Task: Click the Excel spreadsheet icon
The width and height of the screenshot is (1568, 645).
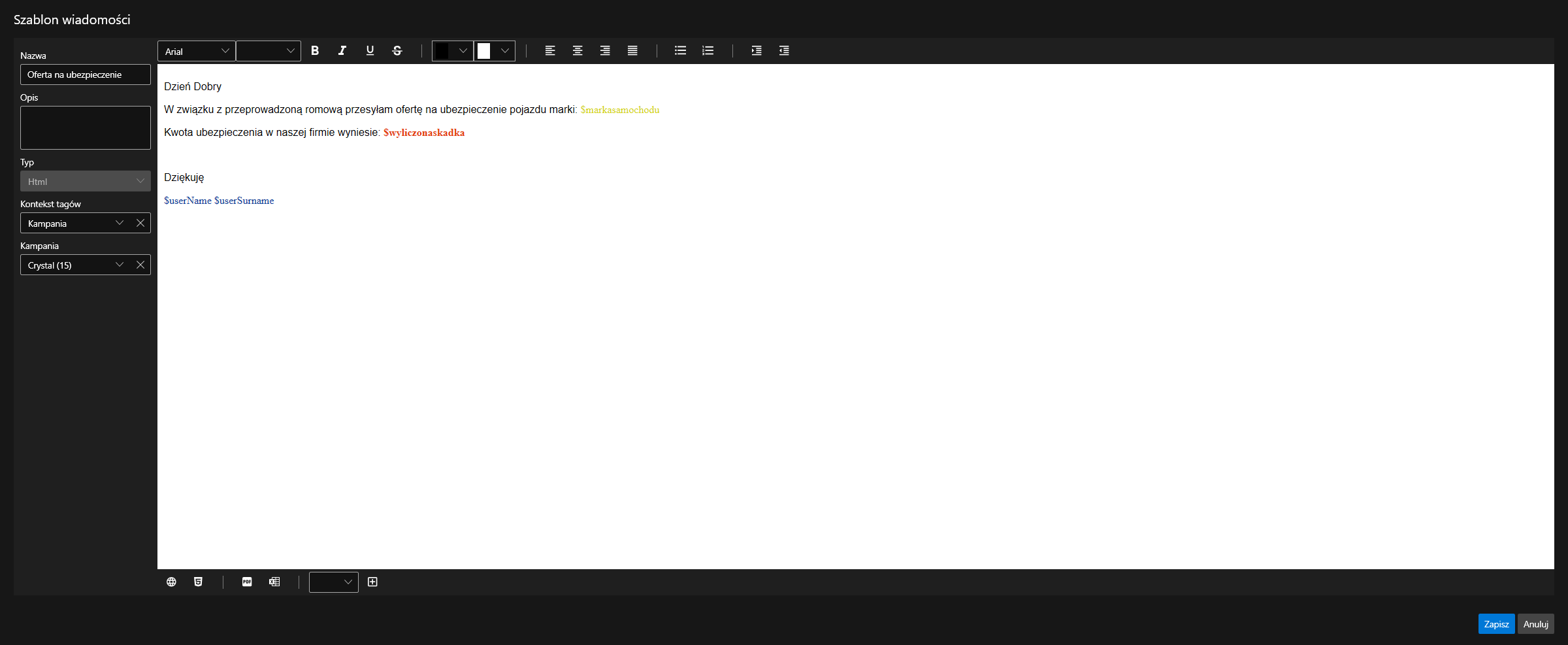Action: [274, 582]
